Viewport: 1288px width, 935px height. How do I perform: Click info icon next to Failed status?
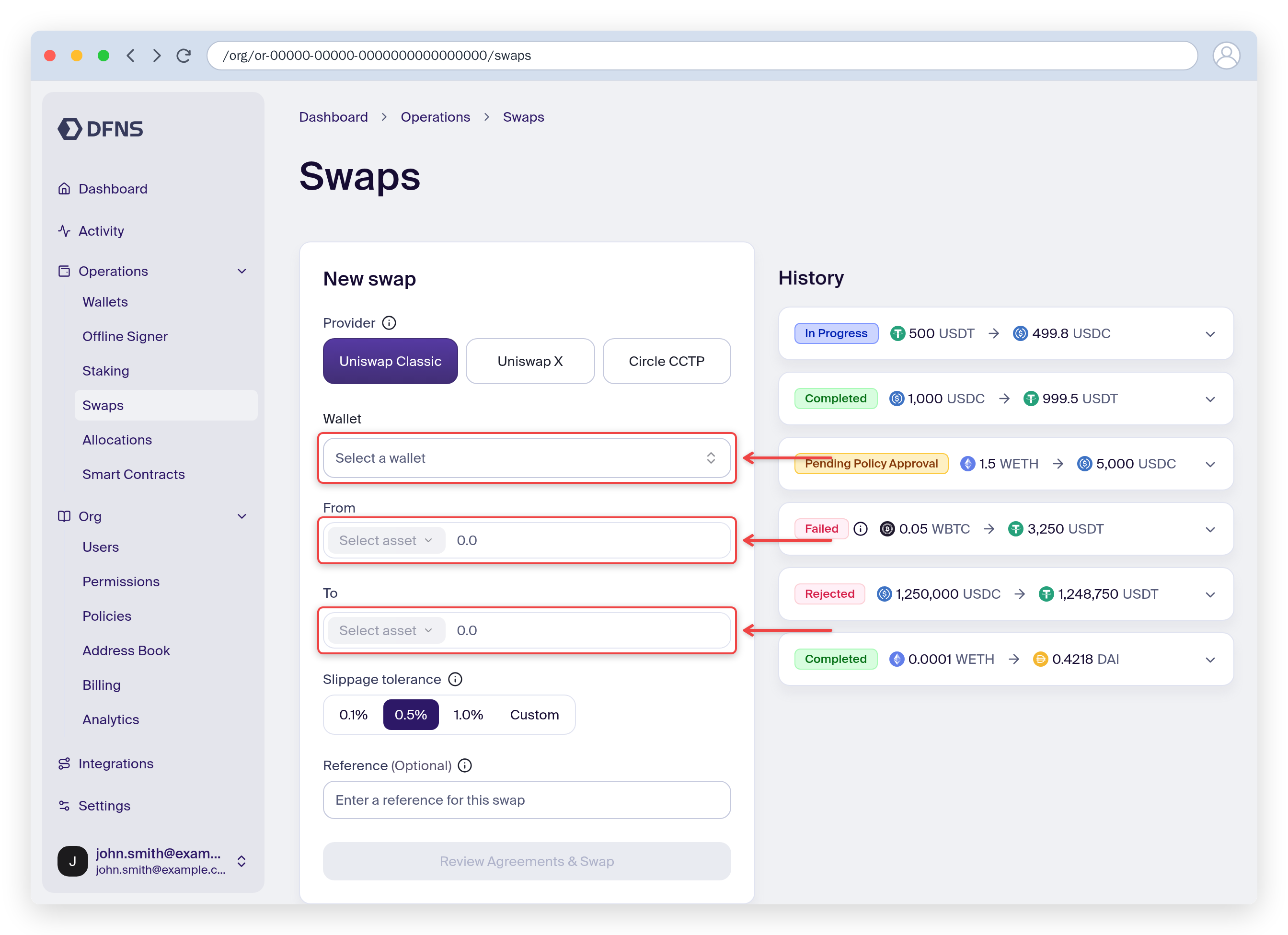pyautogui.click(x=861, y=529)
